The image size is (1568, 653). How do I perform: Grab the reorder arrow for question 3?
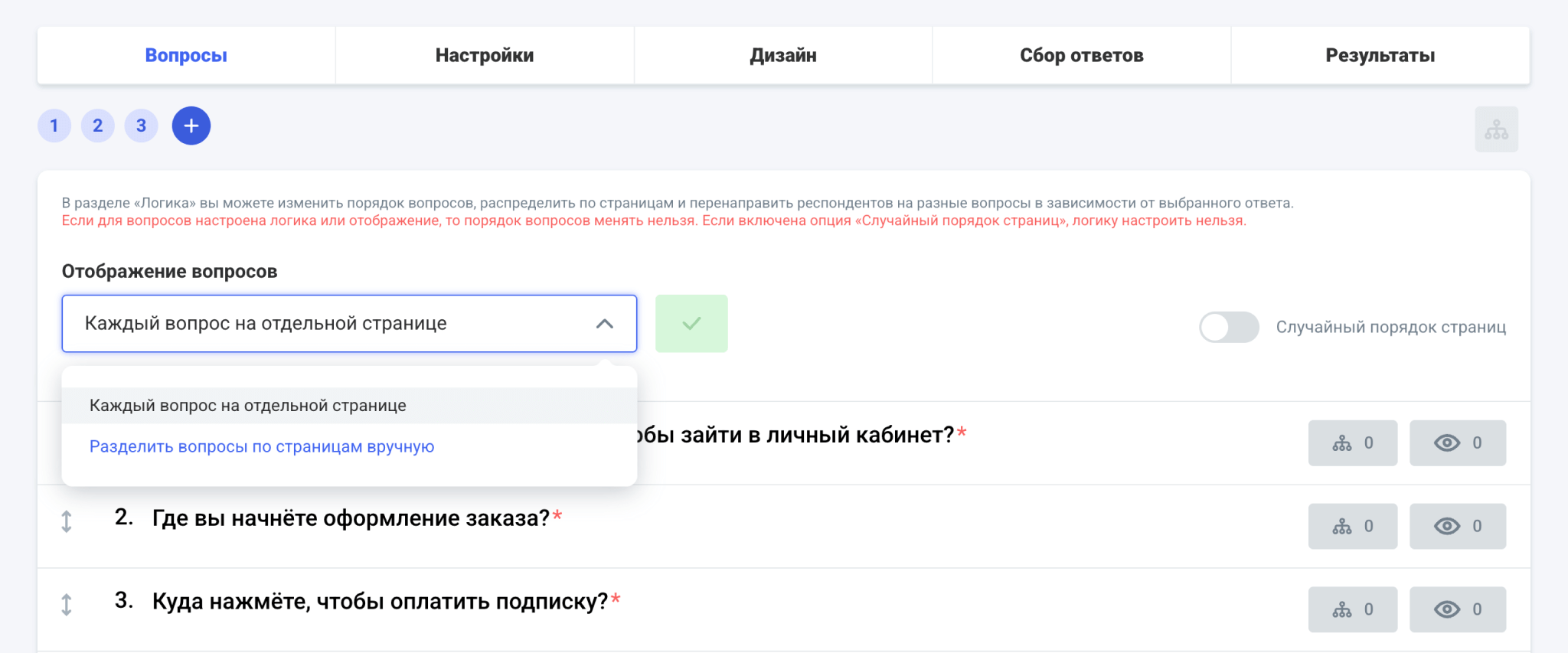67,605
